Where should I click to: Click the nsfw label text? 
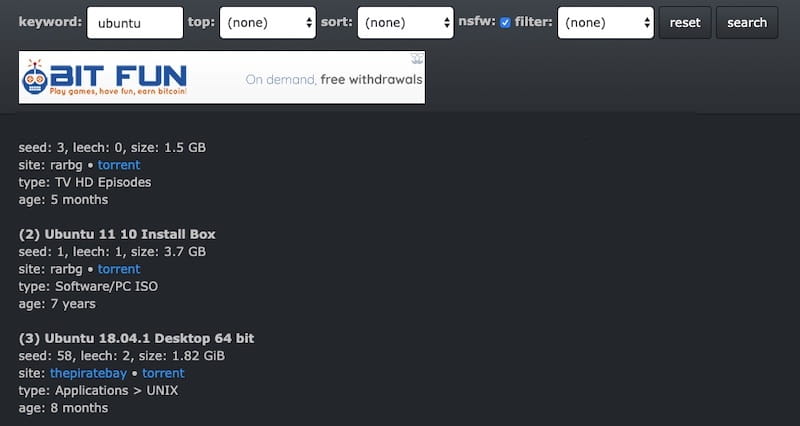coord(477,21)
